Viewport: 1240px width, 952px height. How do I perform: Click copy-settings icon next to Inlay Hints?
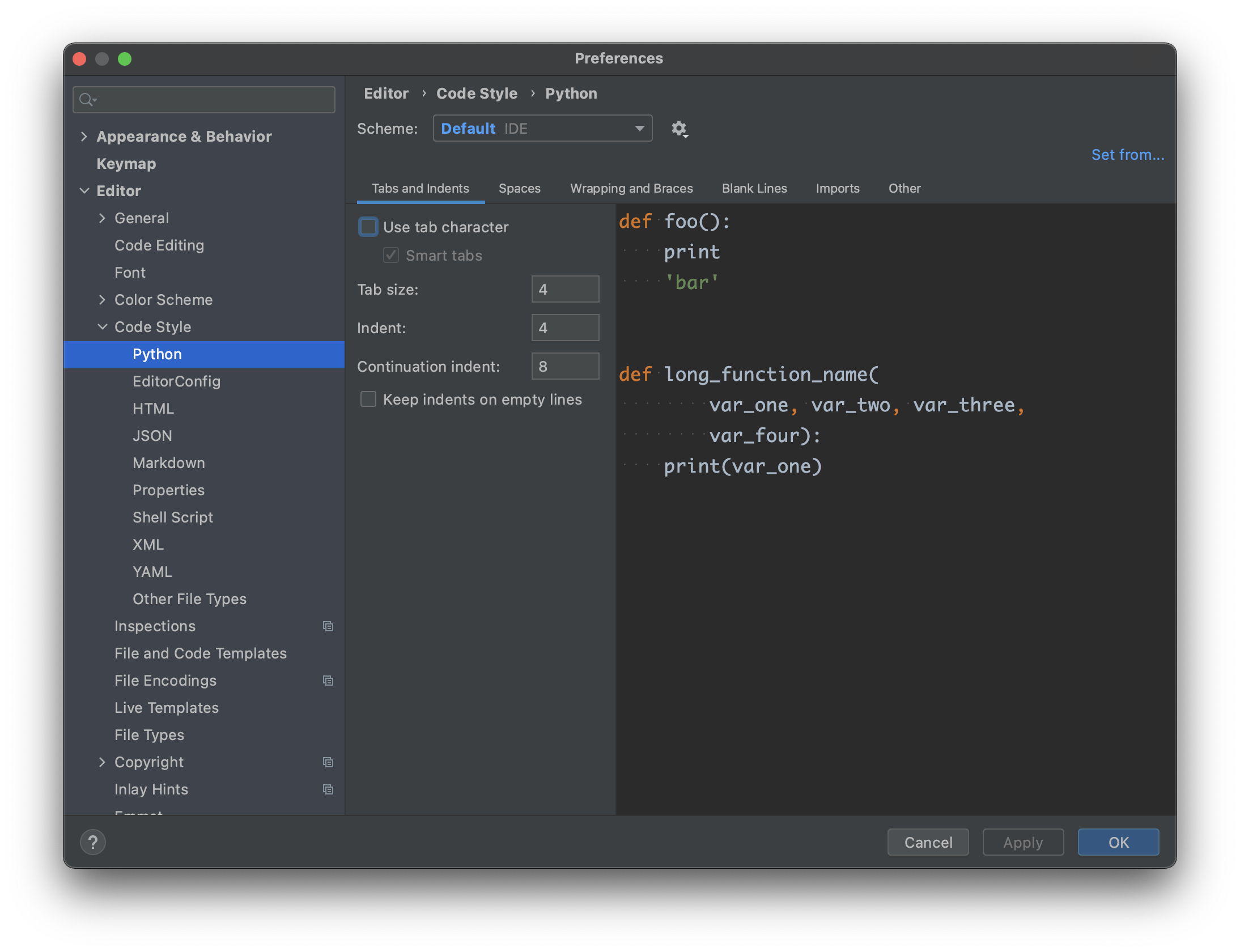(x=328, y=789)
